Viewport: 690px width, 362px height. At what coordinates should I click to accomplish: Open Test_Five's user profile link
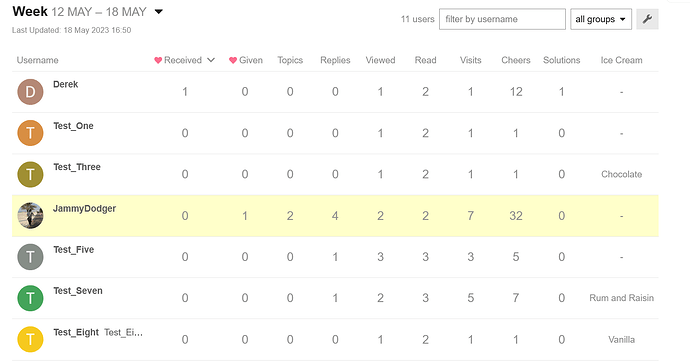[73, 250]
